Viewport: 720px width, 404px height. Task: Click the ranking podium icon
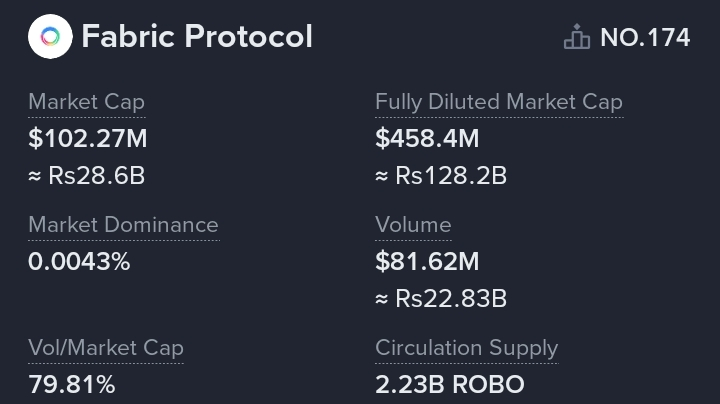click(x=577, y=38)
